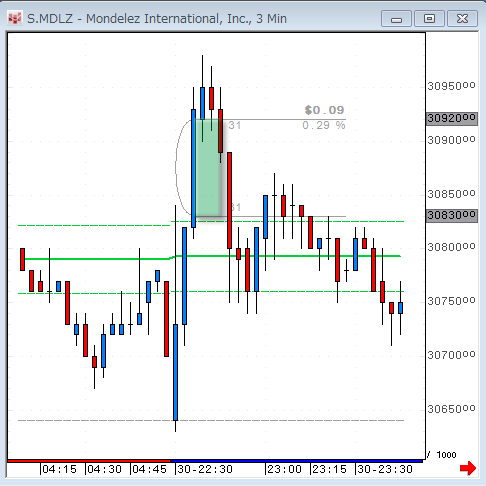Viewport: 486px width, 486px height.
Task: Click the 307000 price axis label
Action: click(x=451, y=355)
